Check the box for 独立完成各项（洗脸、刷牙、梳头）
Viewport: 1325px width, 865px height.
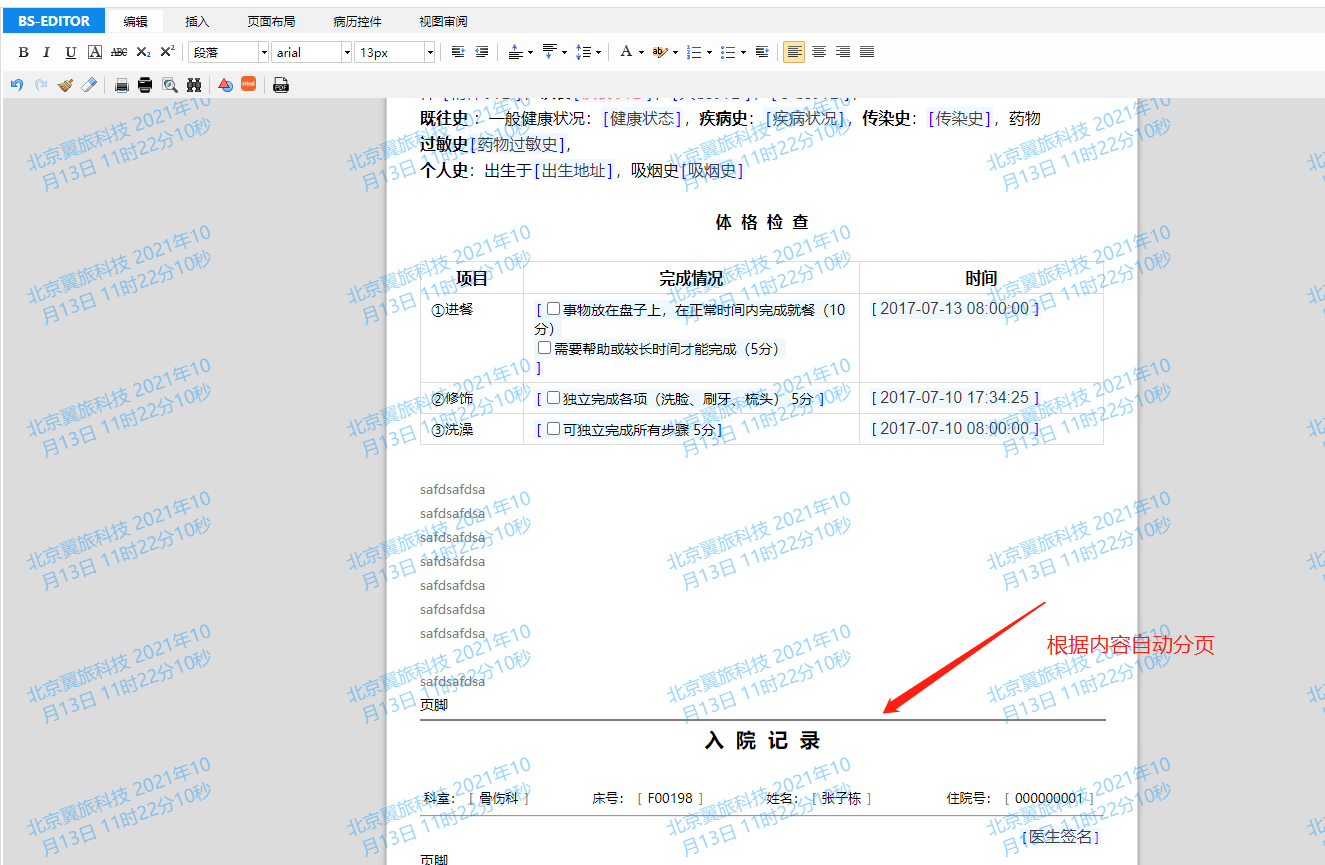[553, 398]
